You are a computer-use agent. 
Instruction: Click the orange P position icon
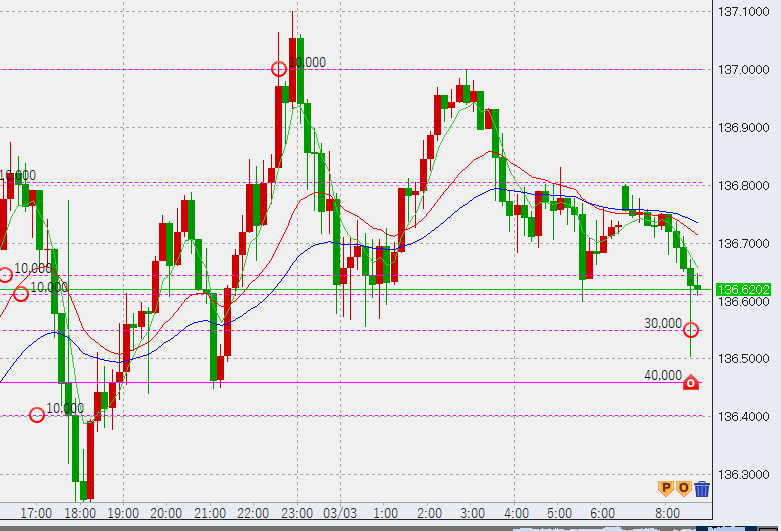click(x=664, y=488)
